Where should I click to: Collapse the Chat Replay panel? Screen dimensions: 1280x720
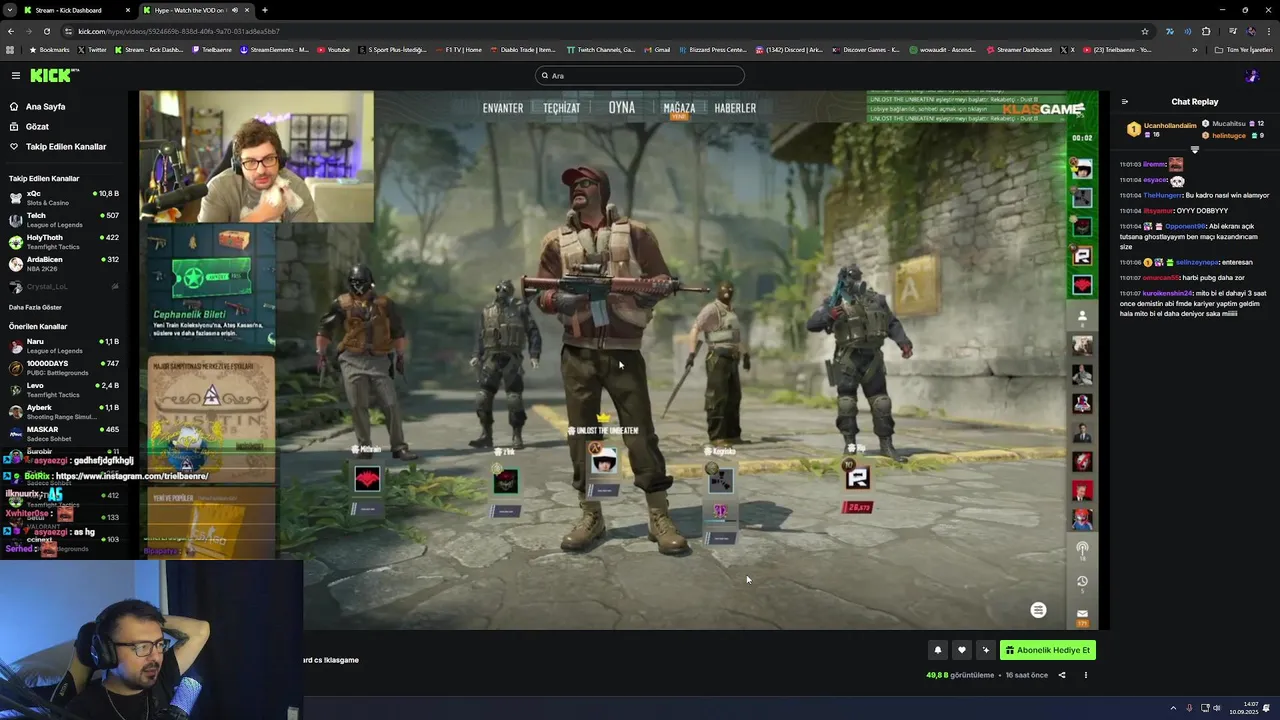[x=1124, y=101]
